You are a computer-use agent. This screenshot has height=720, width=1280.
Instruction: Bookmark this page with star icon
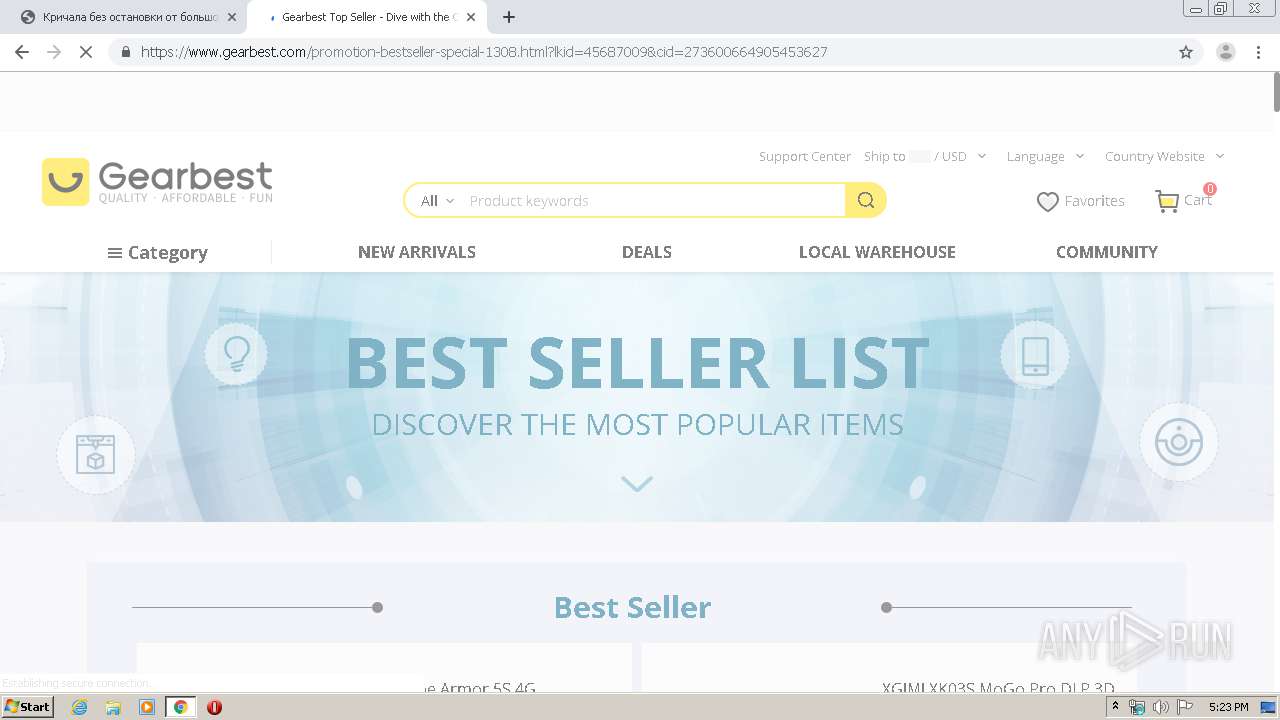[1186, 52]
